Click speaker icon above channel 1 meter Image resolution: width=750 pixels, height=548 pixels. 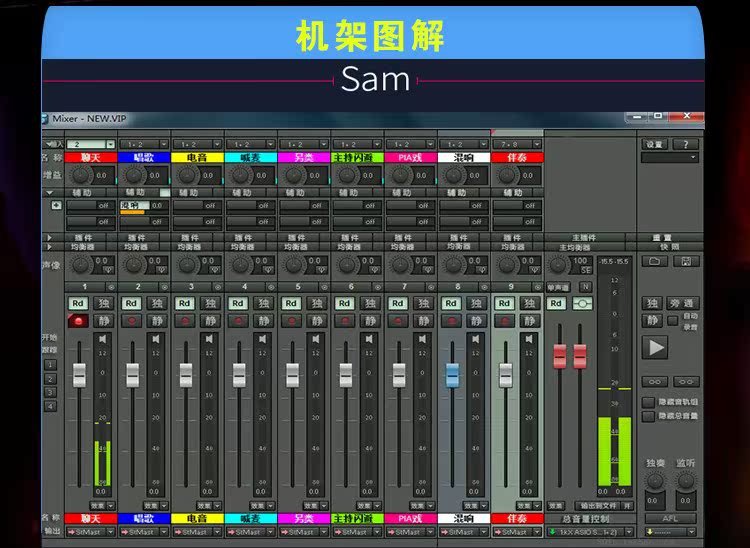(x=103, y=339)
